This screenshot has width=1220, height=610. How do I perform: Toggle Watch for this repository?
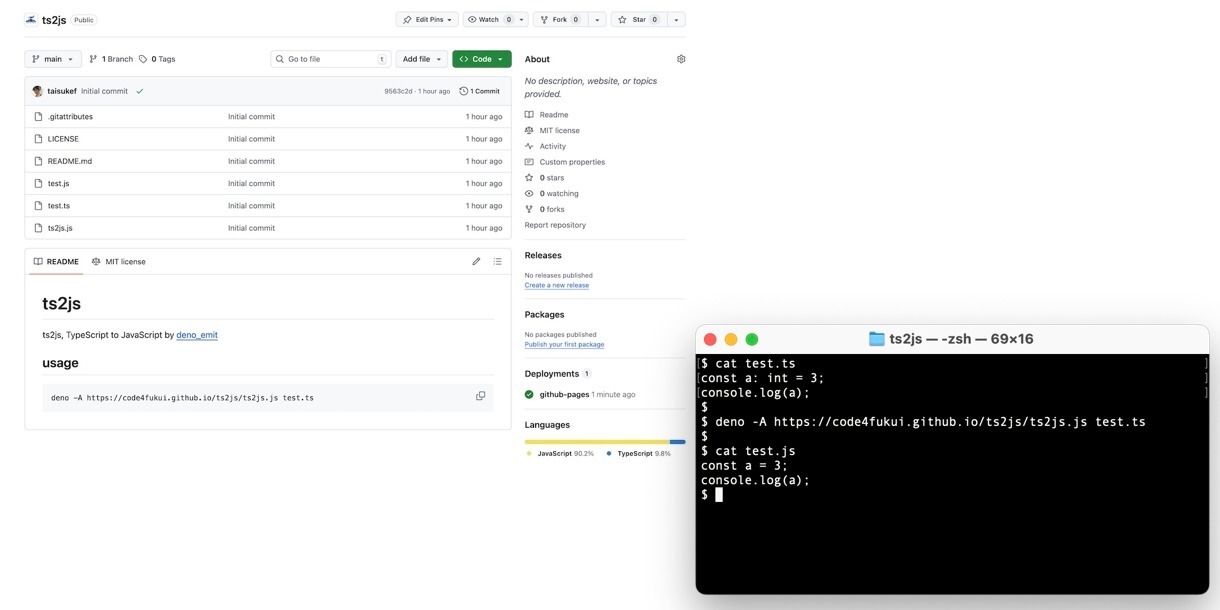489,19
